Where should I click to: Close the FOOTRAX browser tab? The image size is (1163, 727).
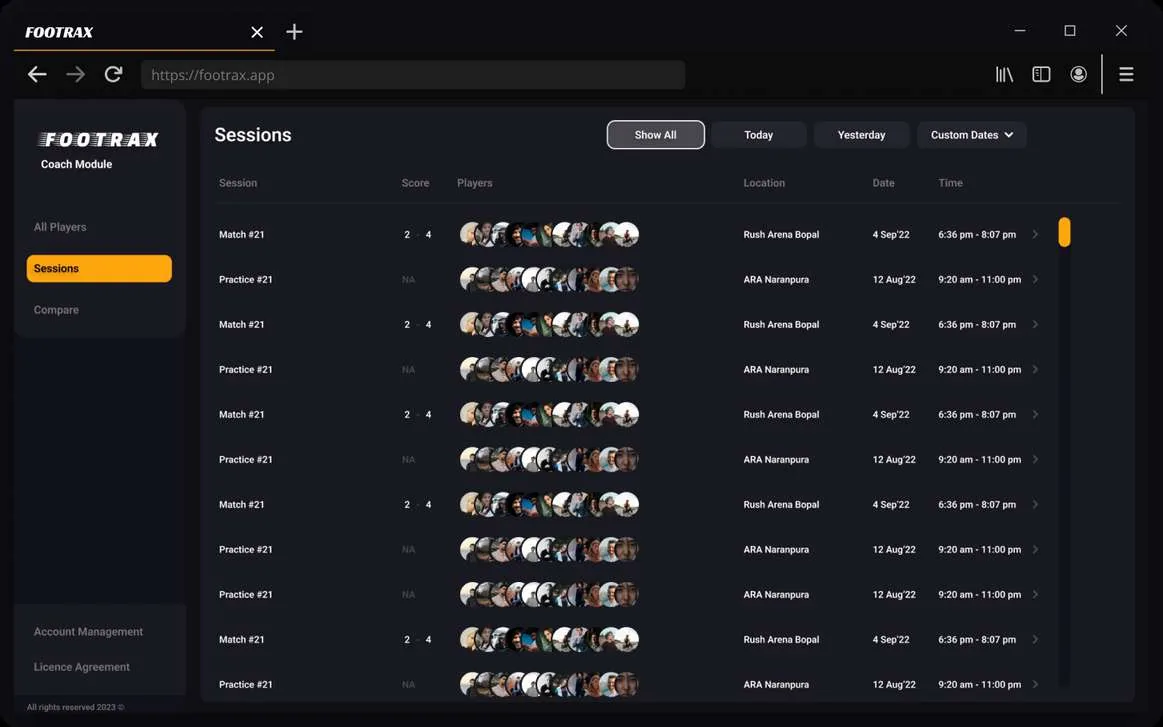pos(257,32)
